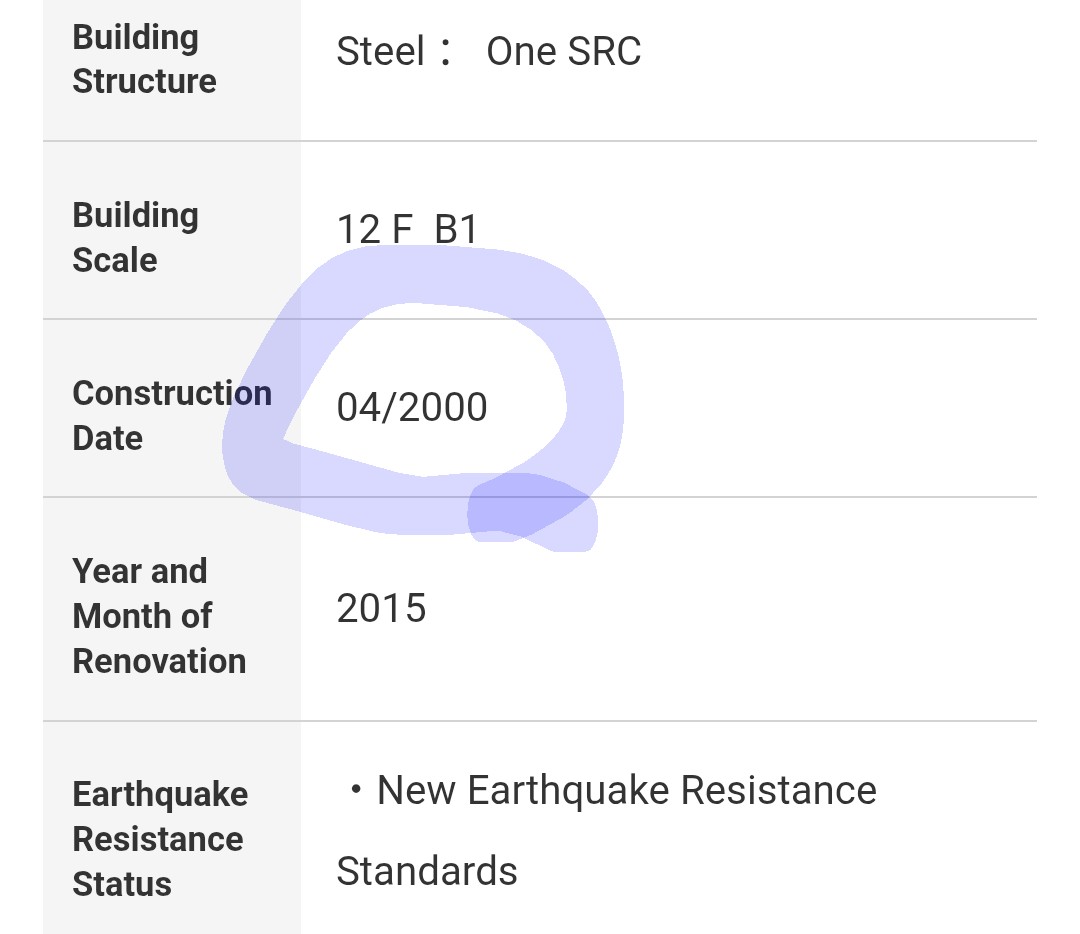Viewport: 1080px width, 934px height.
Task: Click the word Structure in label
Action: [145, 81]
